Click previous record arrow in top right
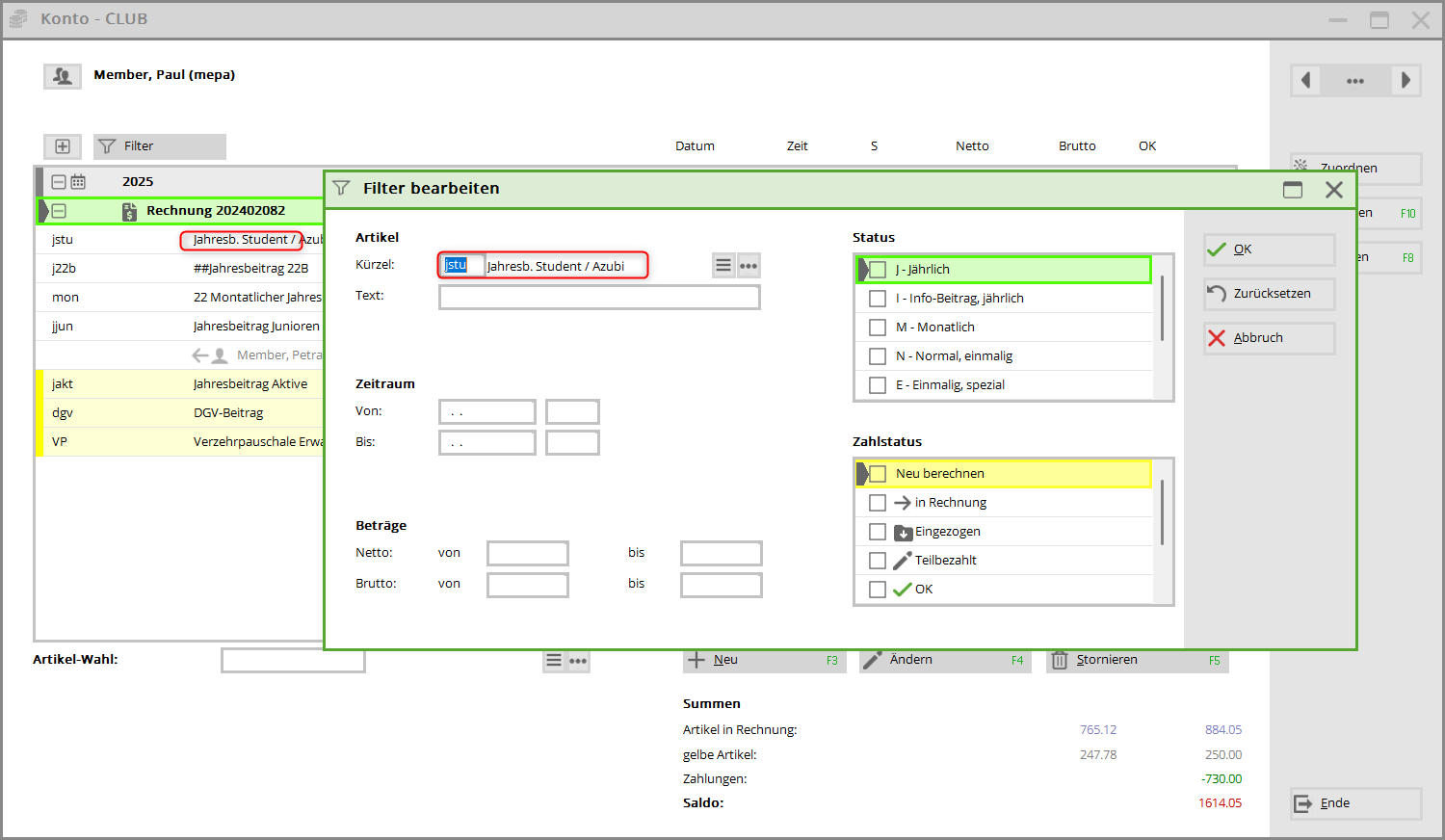 pos(1306,81)
